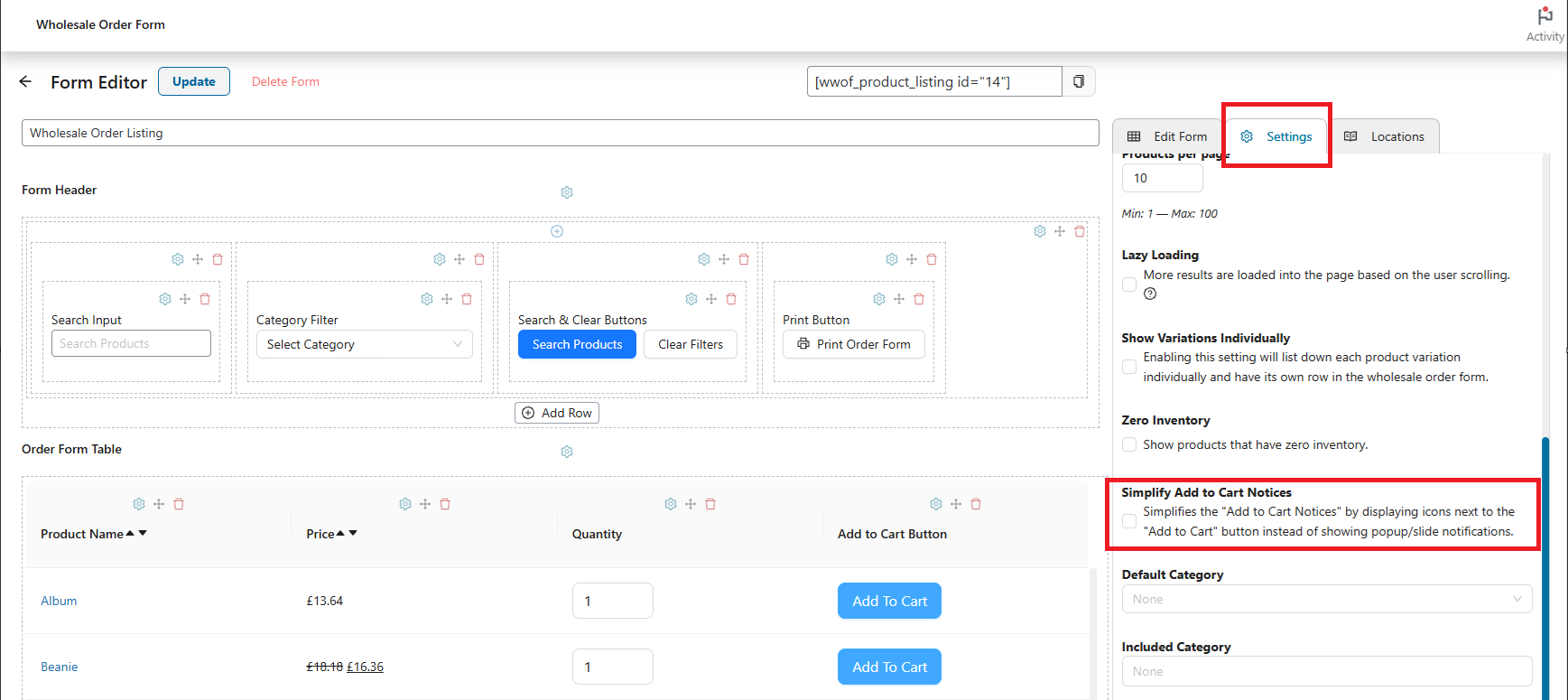Click the Update button

(x=194, y=81)
